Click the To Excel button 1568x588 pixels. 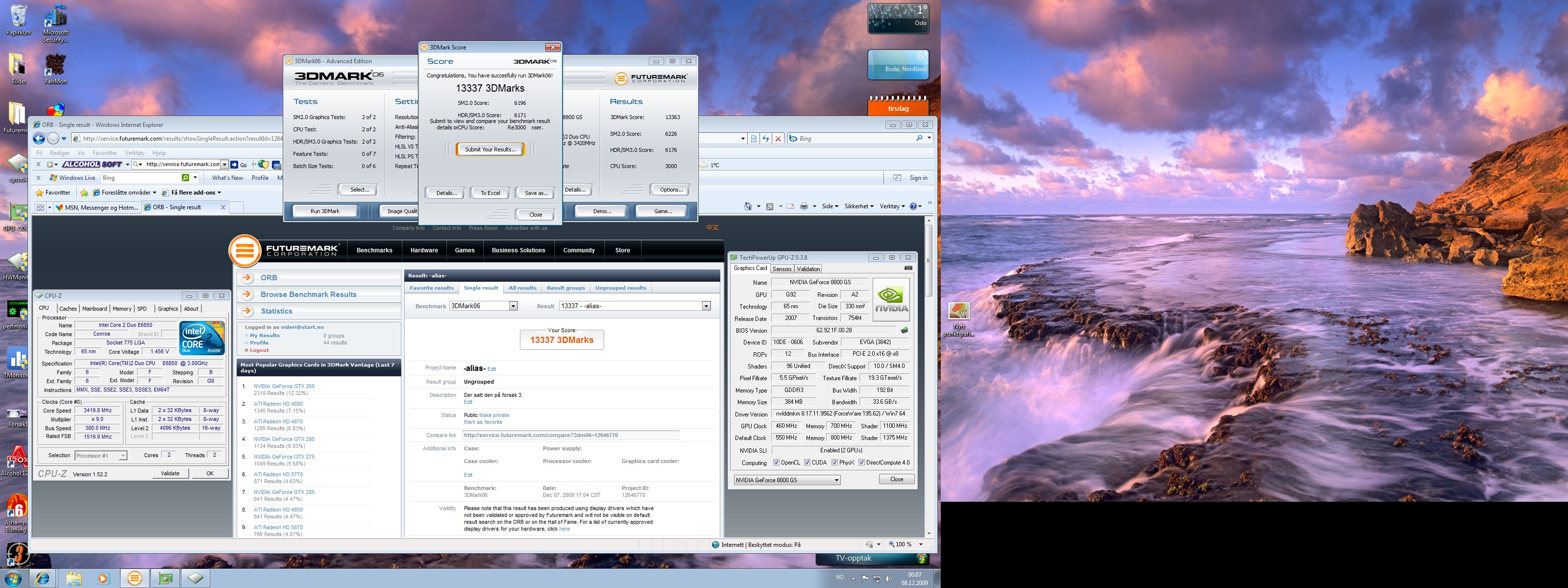click(x=490, y=193)
